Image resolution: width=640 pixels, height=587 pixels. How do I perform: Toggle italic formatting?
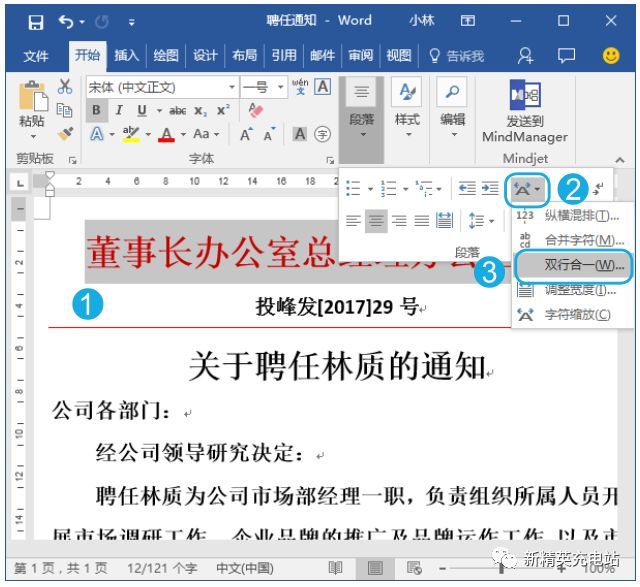(119, 110)
